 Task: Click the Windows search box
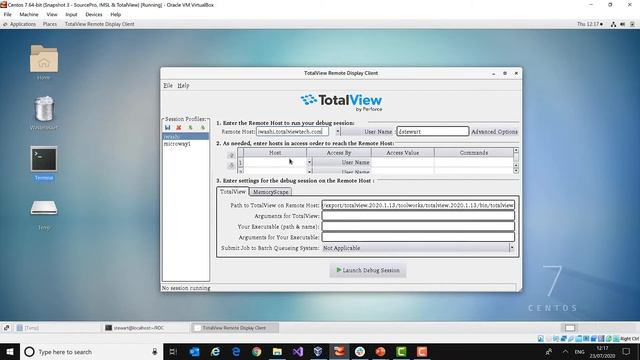point(91,352)
